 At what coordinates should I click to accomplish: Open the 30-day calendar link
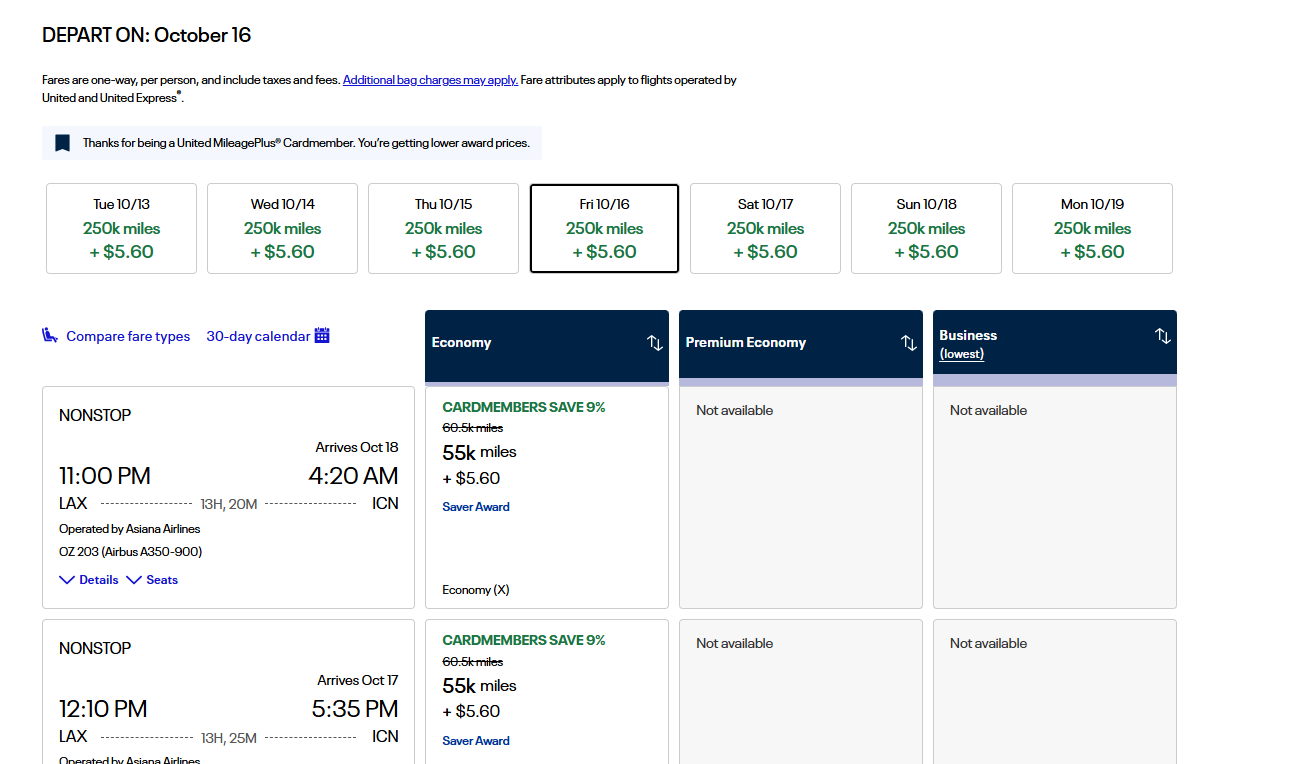258,336
